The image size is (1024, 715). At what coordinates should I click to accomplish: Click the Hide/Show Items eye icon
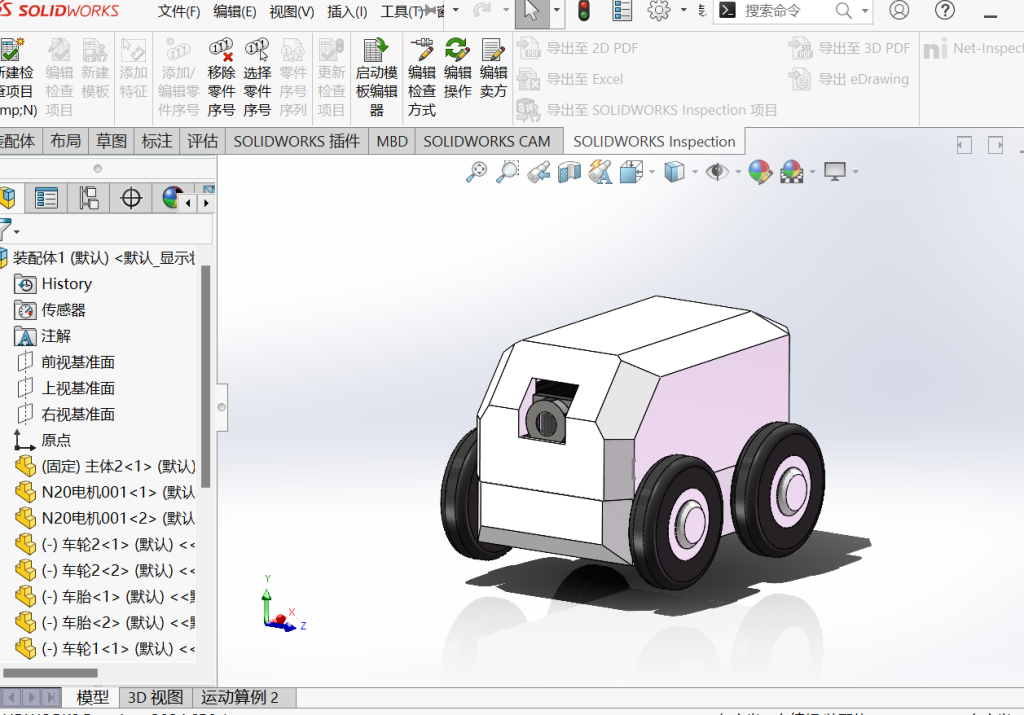tap(717, 172)
